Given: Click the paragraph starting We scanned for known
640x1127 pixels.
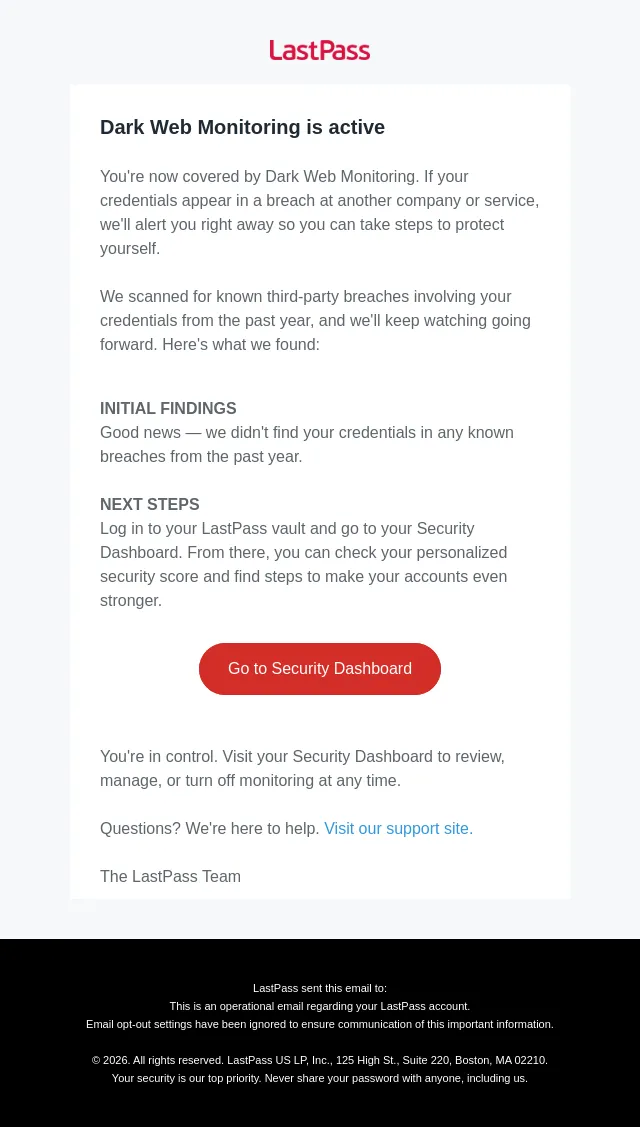Looking at the screenshot, I should click(316, 321).
